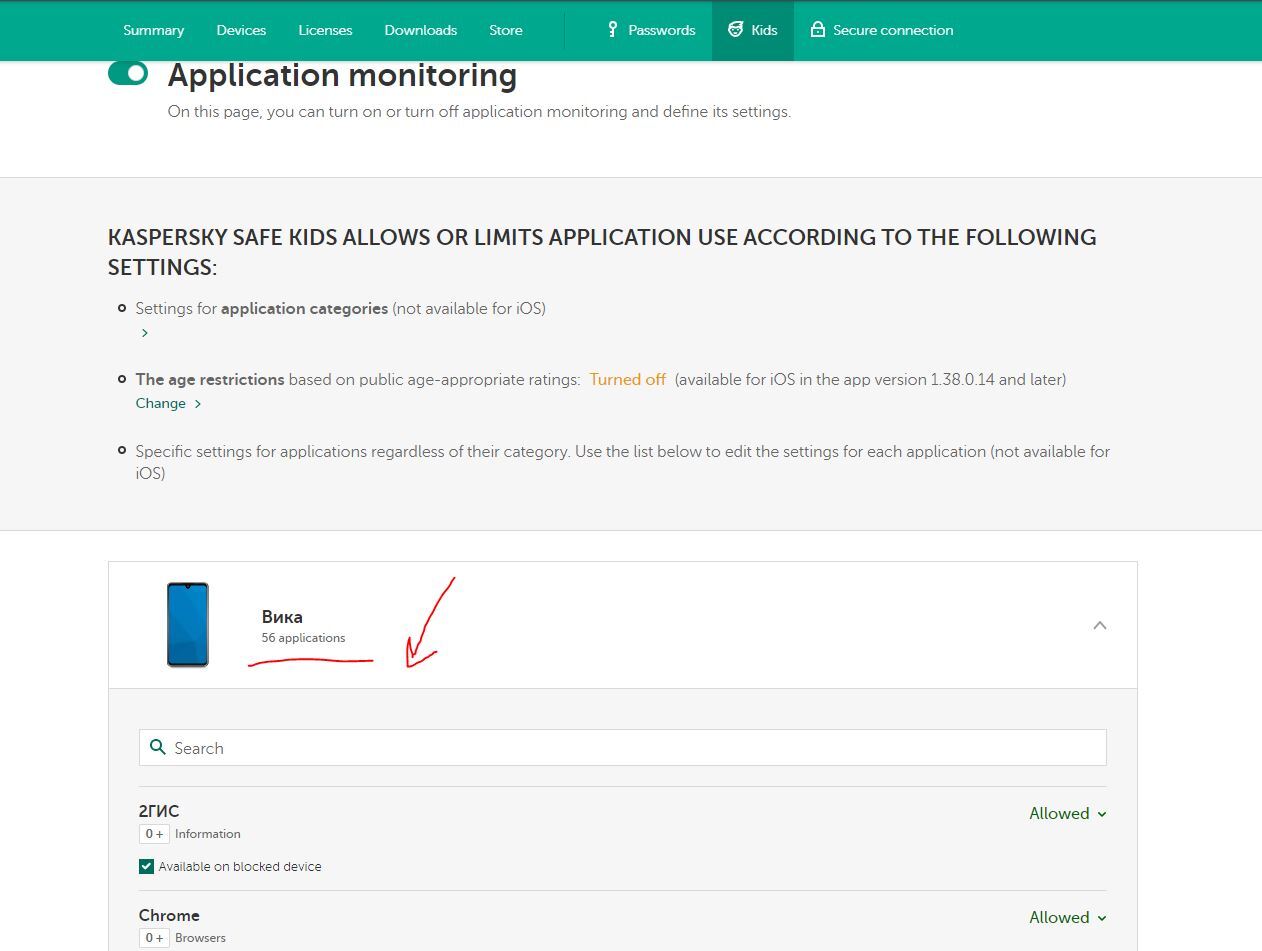Open the Summary tab
1262x951 pixels.
click(x=153, y=30)
